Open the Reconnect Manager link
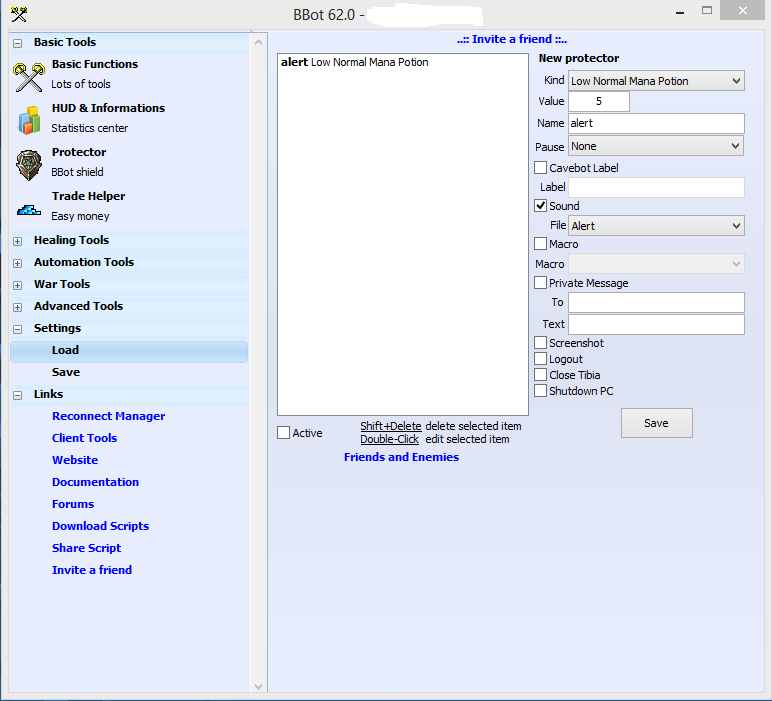Viewport: 772px width, 701px height. tap(108, 416)
